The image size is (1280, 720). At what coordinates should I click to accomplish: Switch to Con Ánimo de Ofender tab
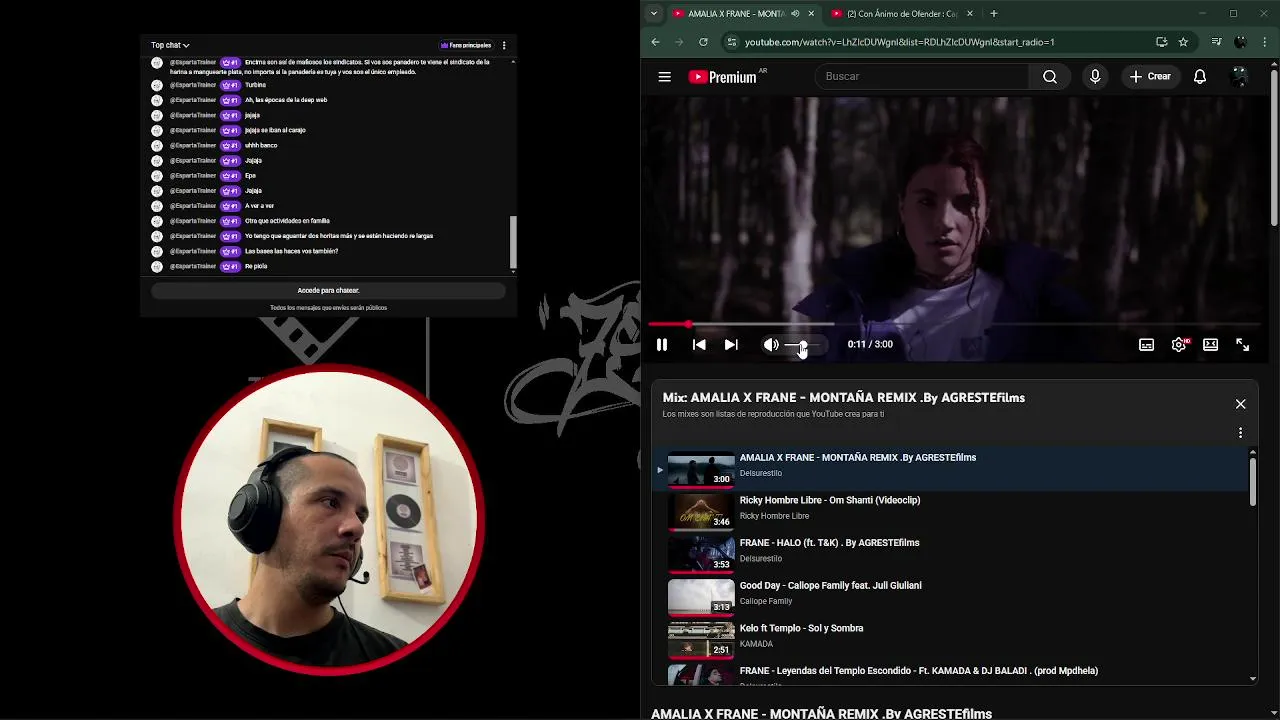pyautogui.click(x=902, y=14)
